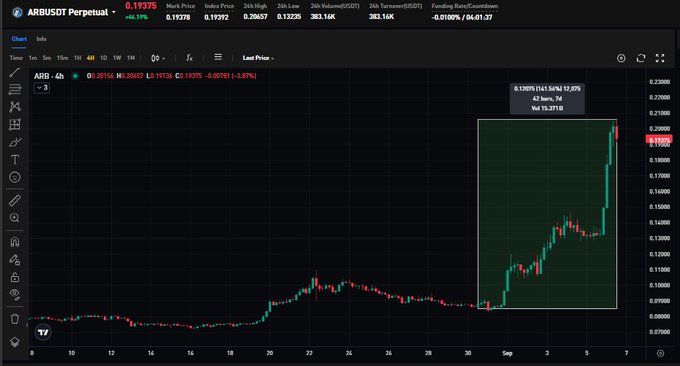
Task: Click the Mark Price label
Action: (180, 6)
